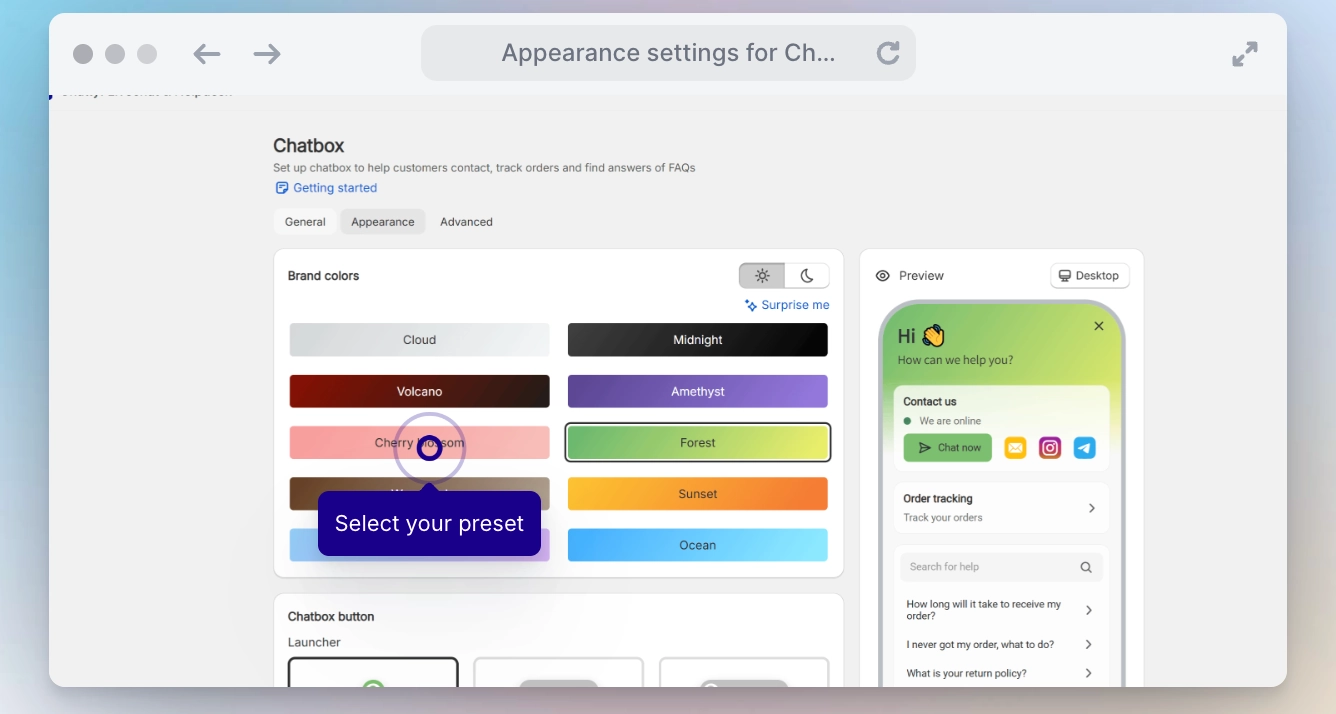Expand Order tracking chevron in preview
Image resolution: width=1336 pixels, height=714 pixels.
(1092, 508)
